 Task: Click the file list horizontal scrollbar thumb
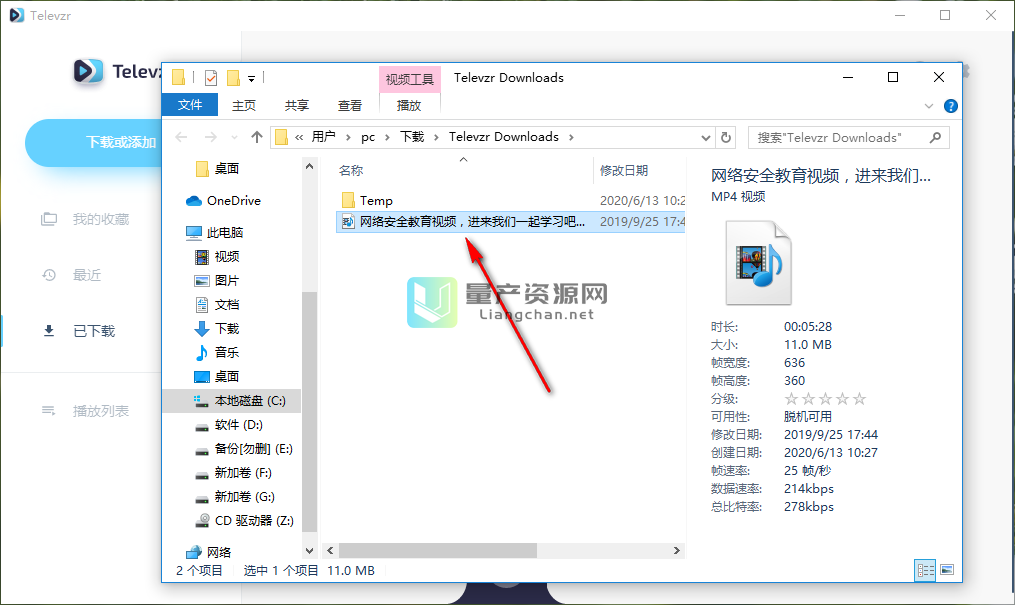(x=438, y=551)
